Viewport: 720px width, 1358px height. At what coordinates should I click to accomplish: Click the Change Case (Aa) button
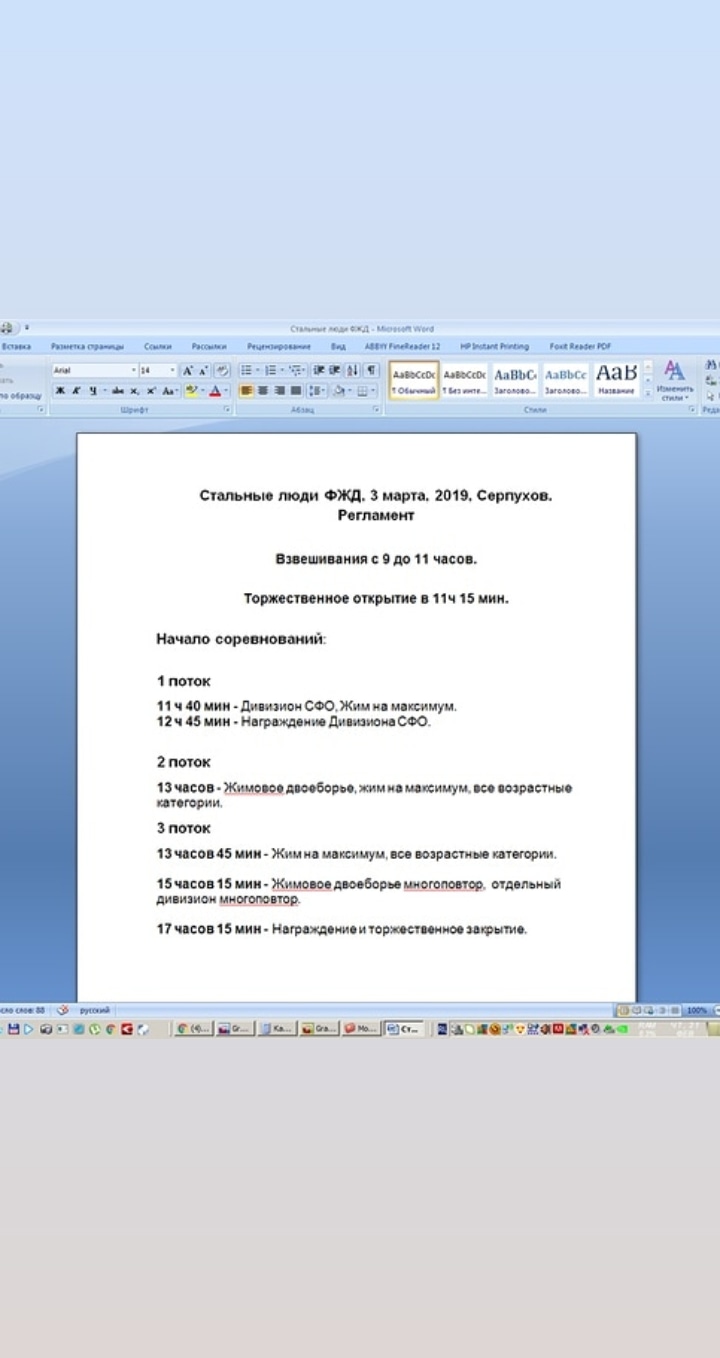coord(170,391)
